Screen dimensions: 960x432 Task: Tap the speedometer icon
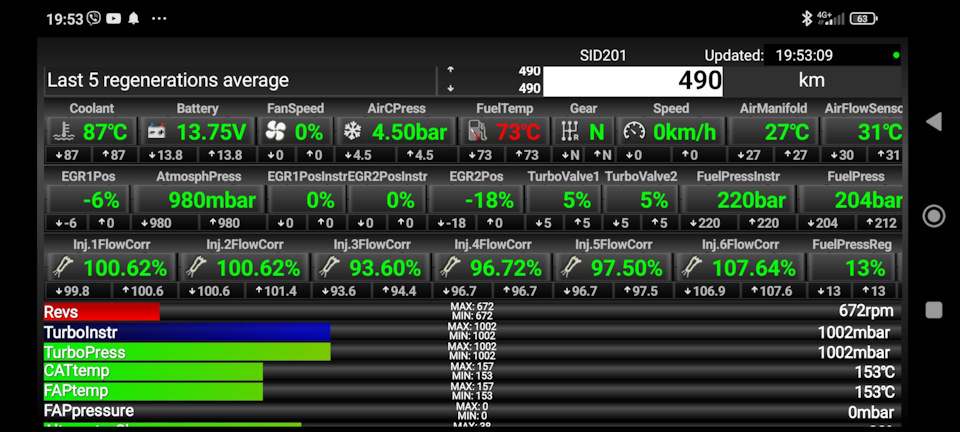pos(634,132)
